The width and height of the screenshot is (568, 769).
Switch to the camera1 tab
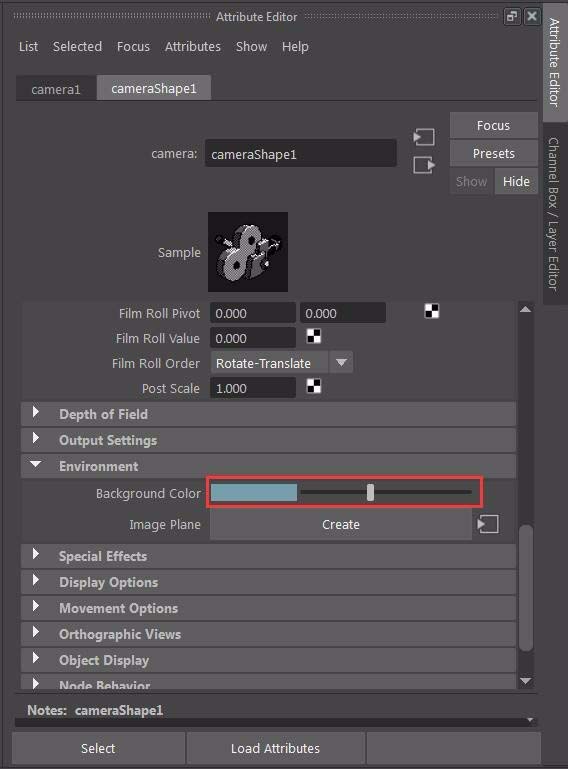pyautogui.click(x=56, y=89)
